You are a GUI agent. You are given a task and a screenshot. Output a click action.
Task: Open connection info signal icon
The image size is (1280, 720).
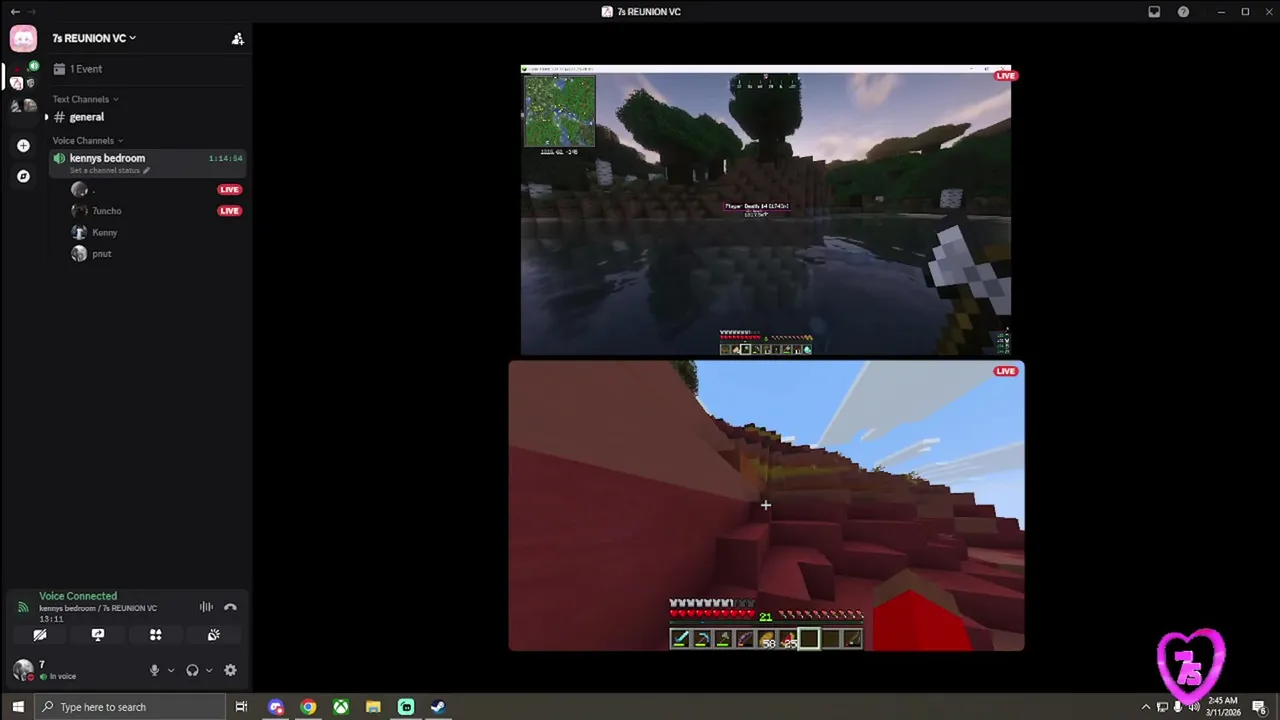point(23,607)
